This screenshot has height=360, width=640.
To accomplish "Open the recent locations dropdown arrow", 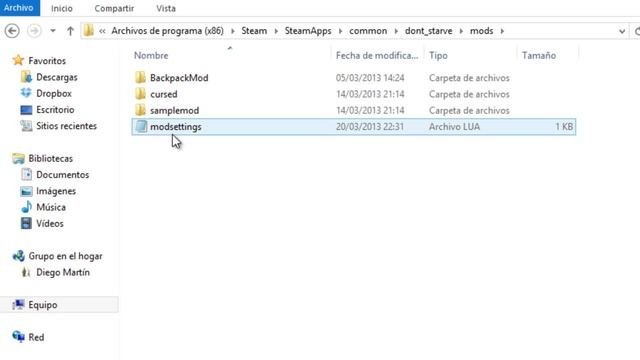I will point(53,31).
